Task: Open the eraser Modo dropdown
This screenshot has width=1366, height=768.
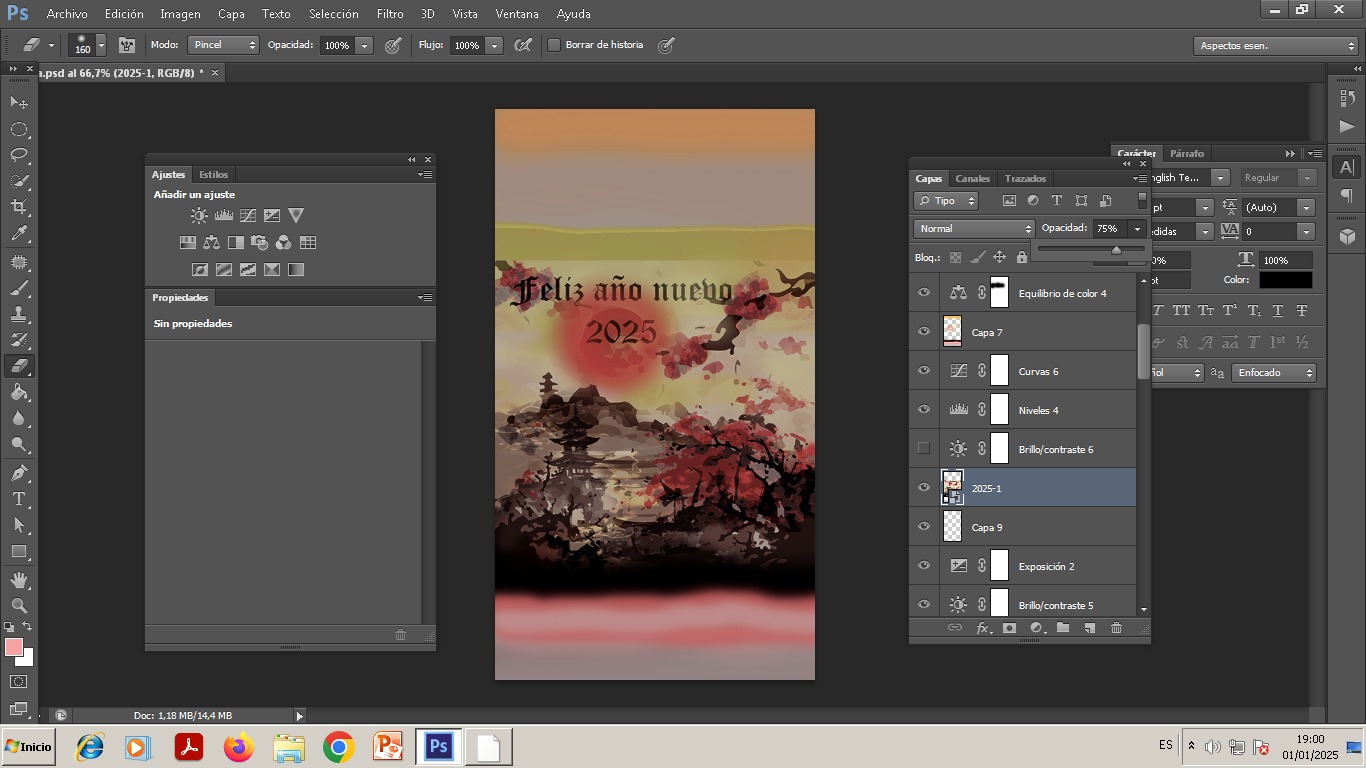Action: click(223, 45)
